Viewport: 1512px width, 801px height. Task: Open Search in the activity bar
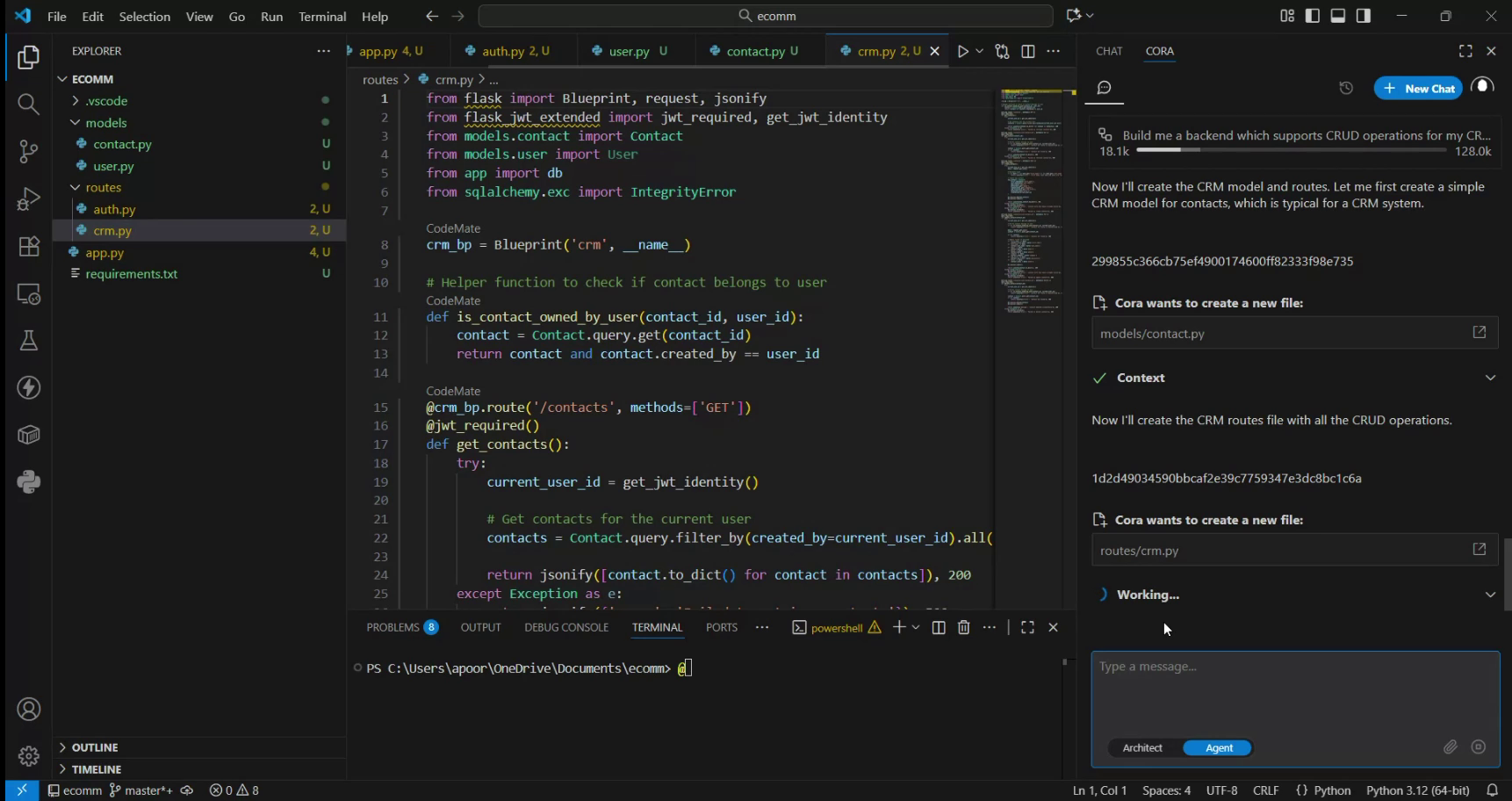click(27, 104)
